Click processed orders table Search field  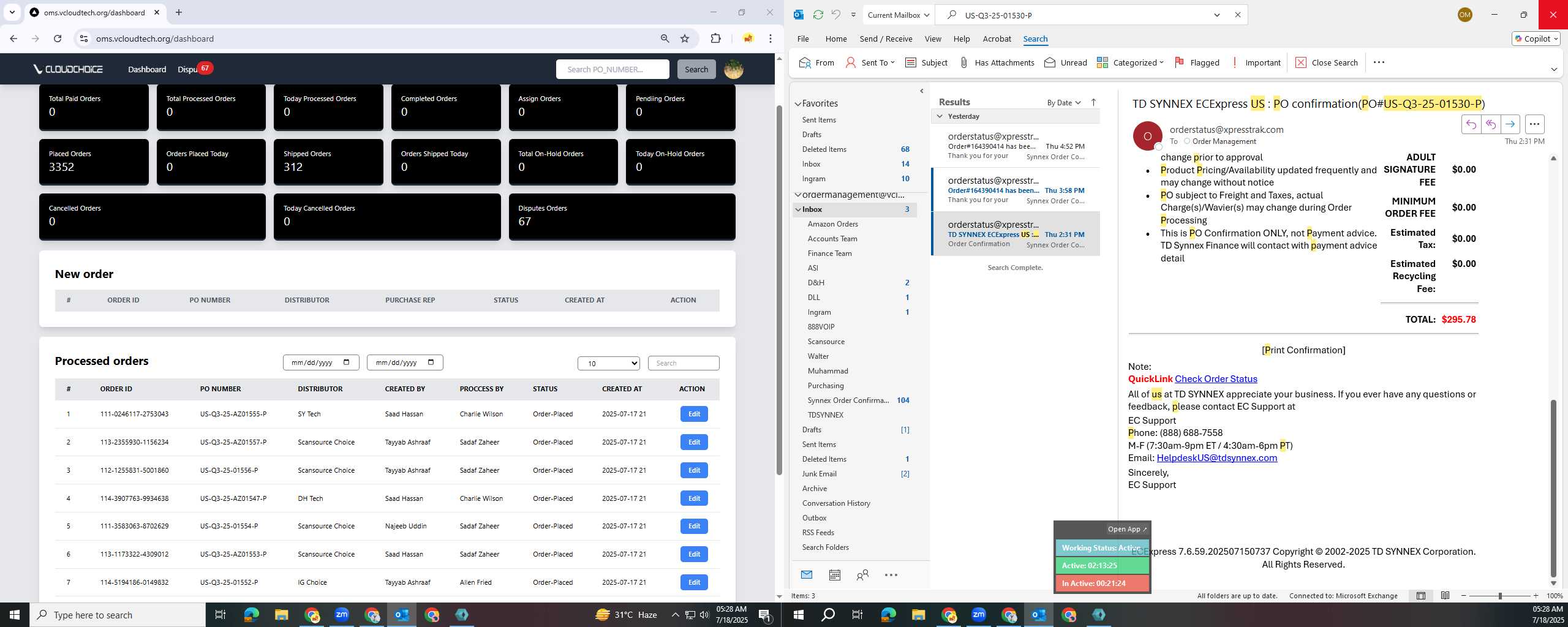coord(684,363)
